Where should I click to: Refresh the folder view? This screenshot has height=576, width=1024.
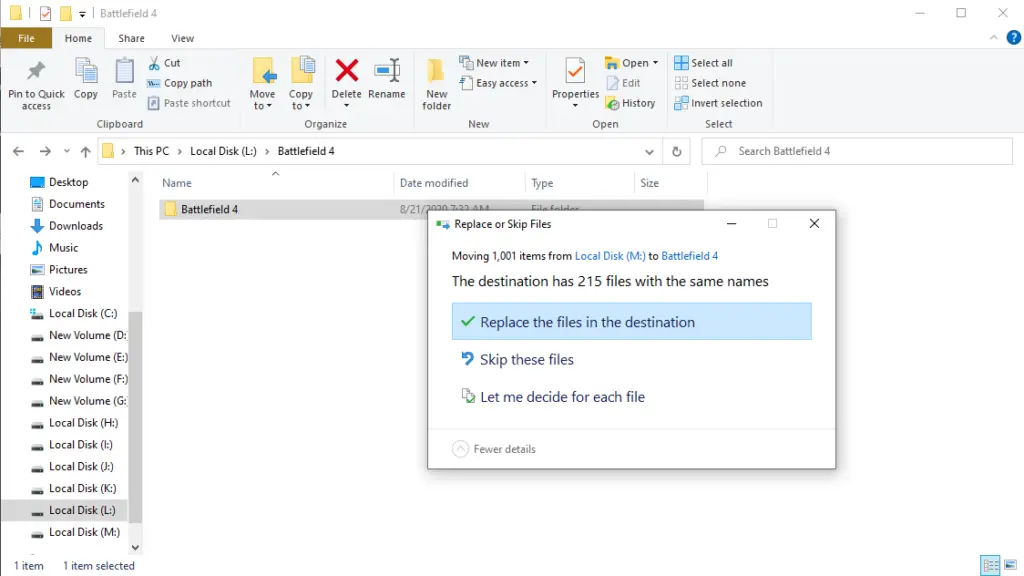[677, 152]
